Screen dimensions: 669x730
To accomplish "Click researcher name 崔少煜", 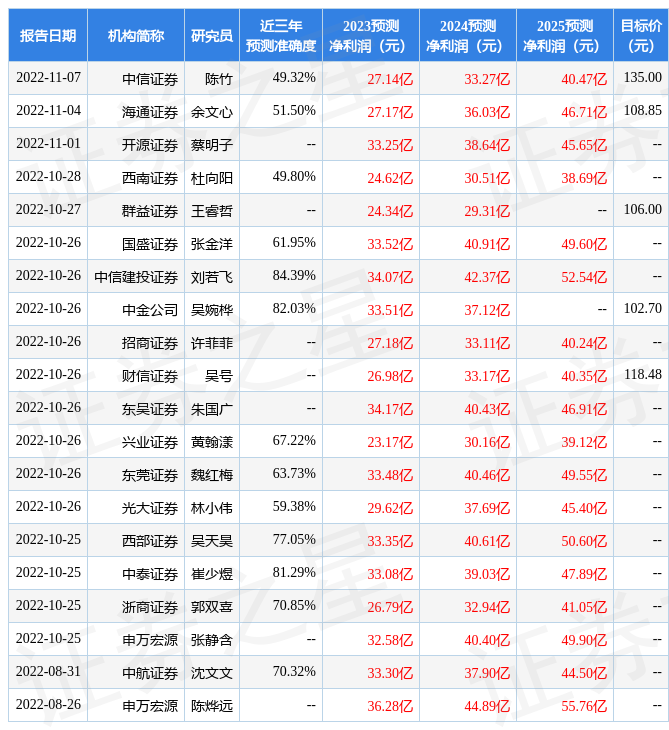I will [x=212, y=575].
